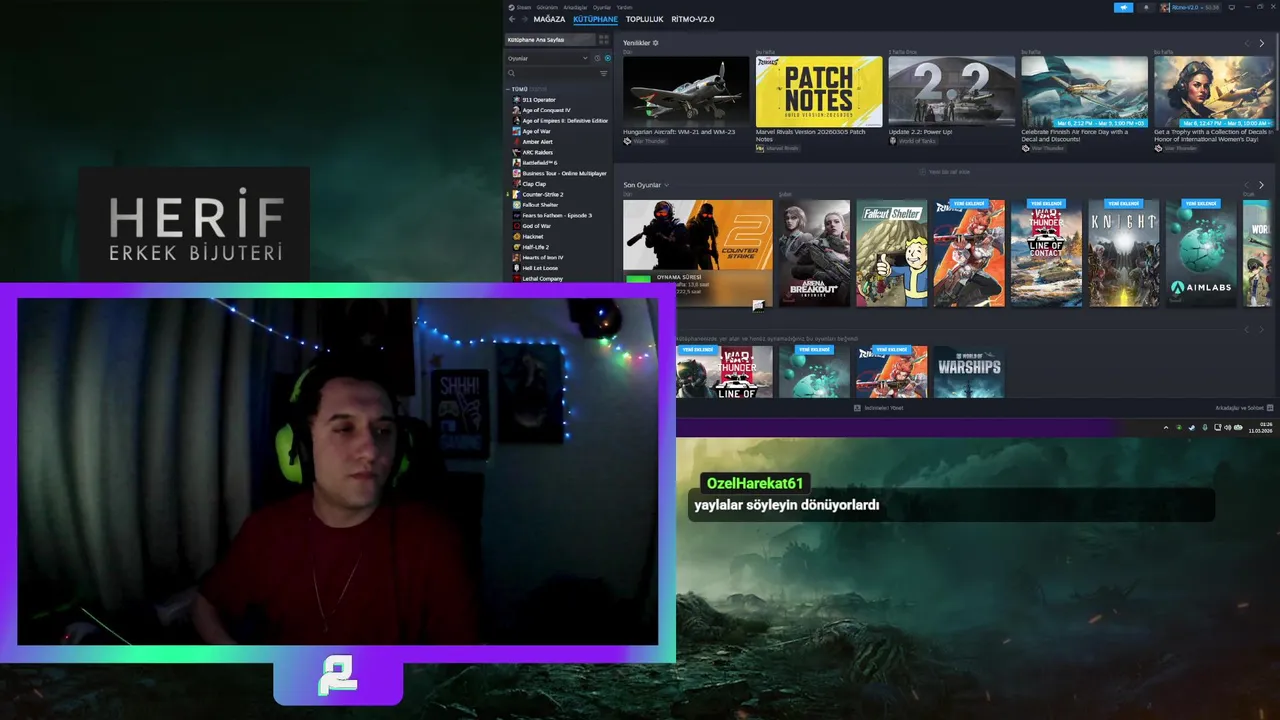
Task: Collapse the TÜMÜ games list
Action: tap(509, 89)
